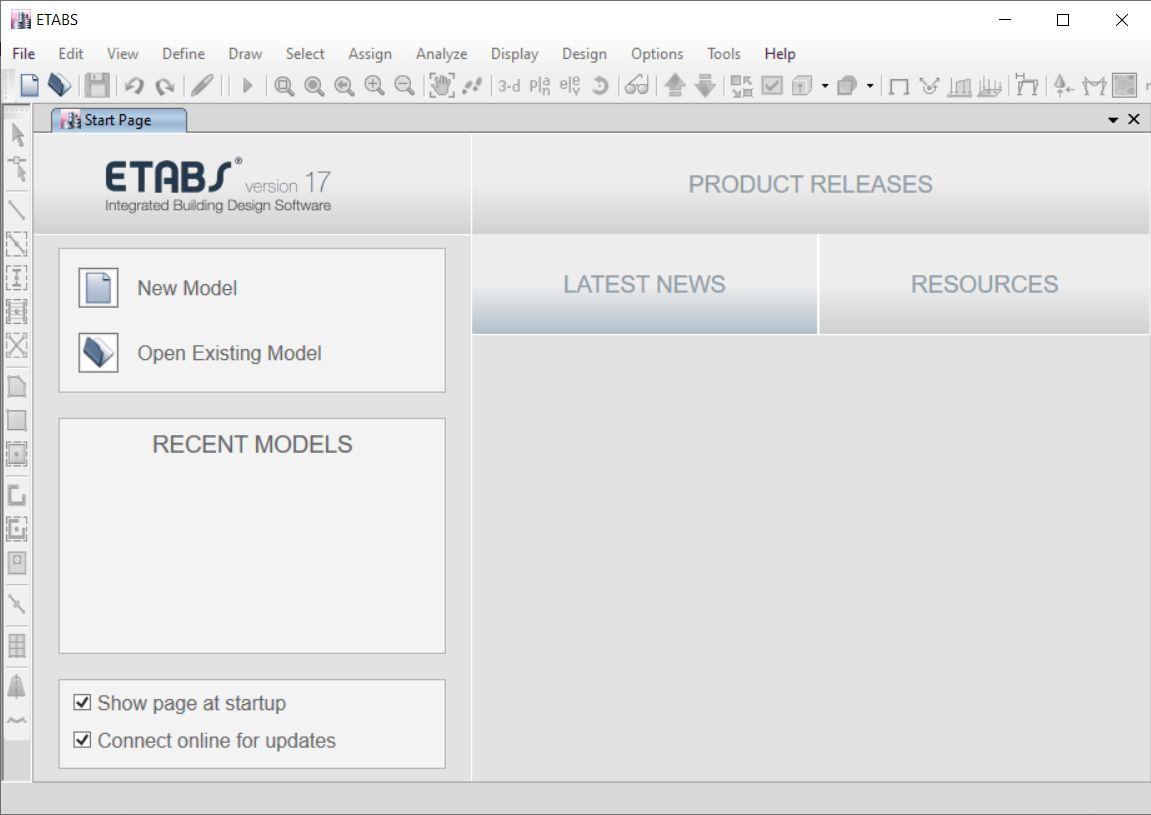
Task: Click the glasses perspective toggle icon
Action: (636, 86)
